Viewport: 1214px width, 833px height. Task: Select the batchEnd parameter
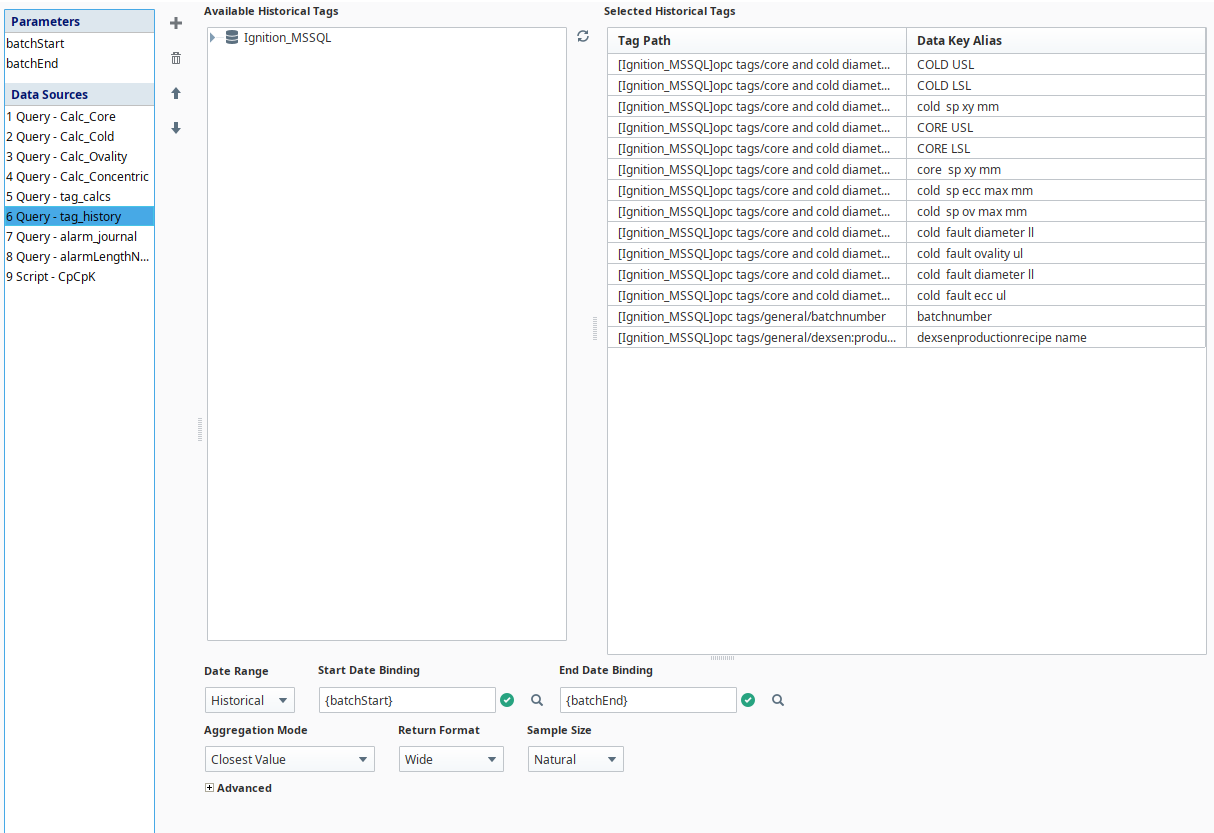tap(80, 63)
